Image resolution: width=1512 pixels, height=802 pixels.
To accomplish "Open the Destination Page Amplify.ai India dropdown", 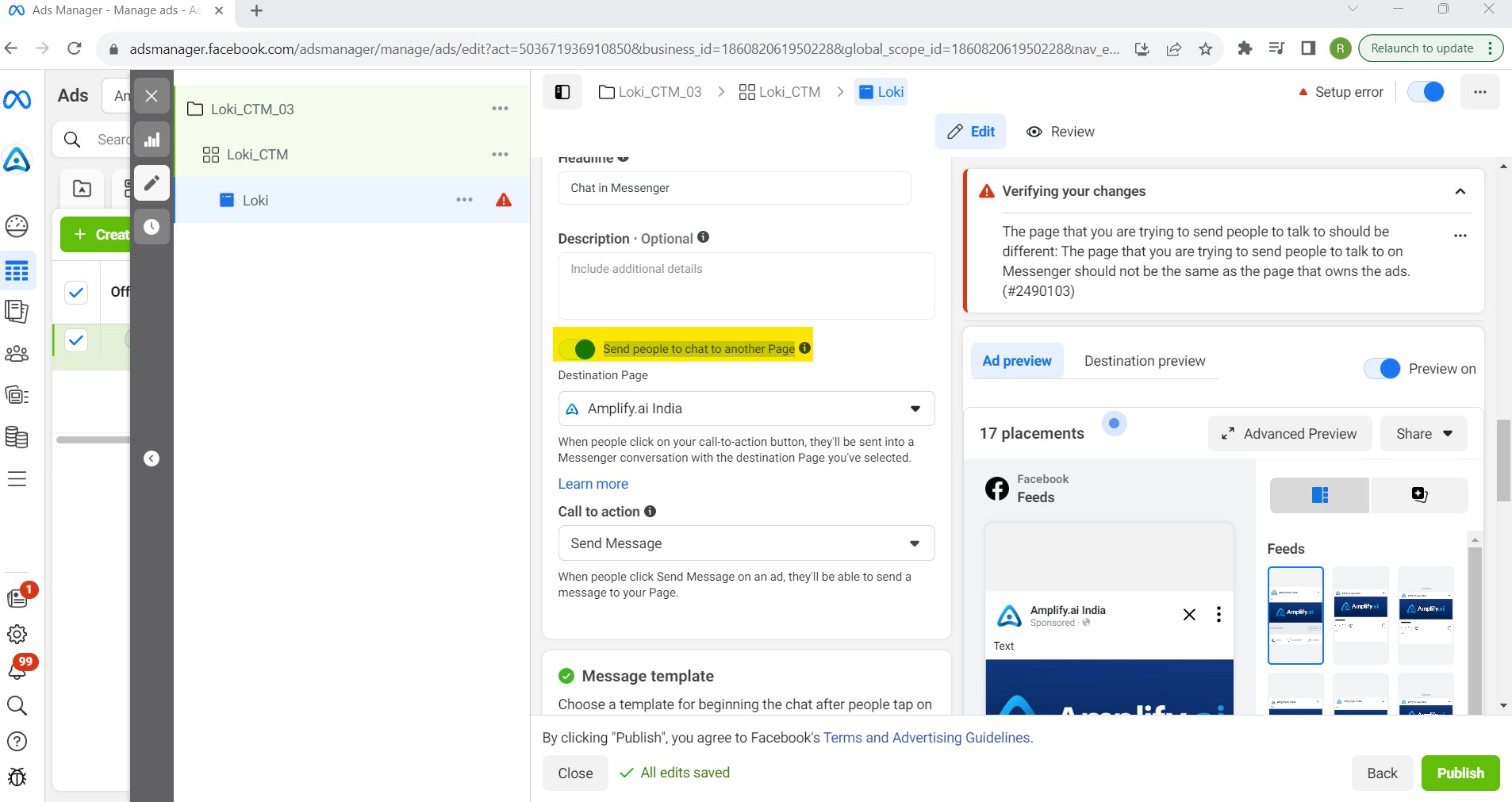I will (746, 409).
